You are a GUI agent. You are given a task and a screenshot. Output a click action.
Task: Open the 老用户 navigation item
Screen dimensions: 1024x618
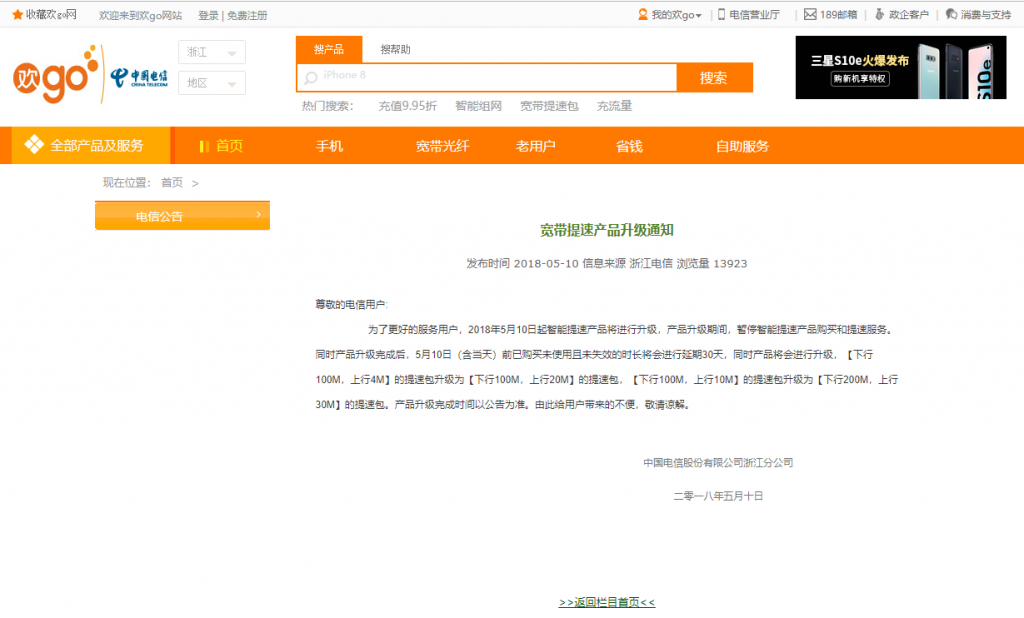536,146
